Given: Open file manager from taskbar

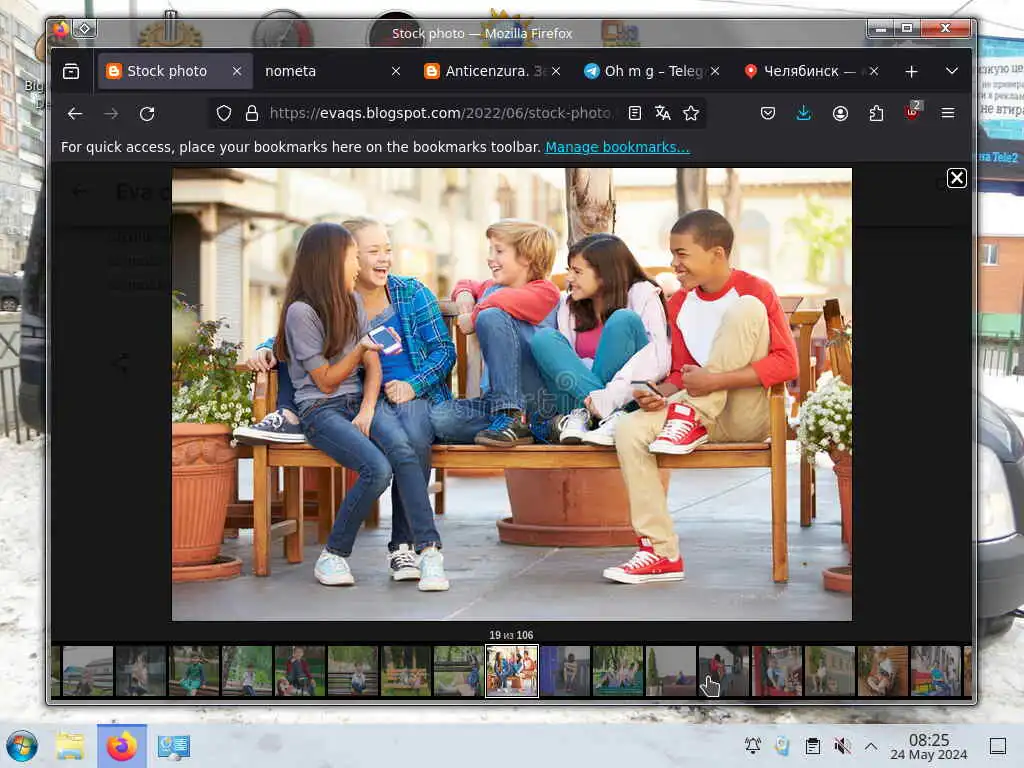Looking at the screenshot, I should point(70,746).
